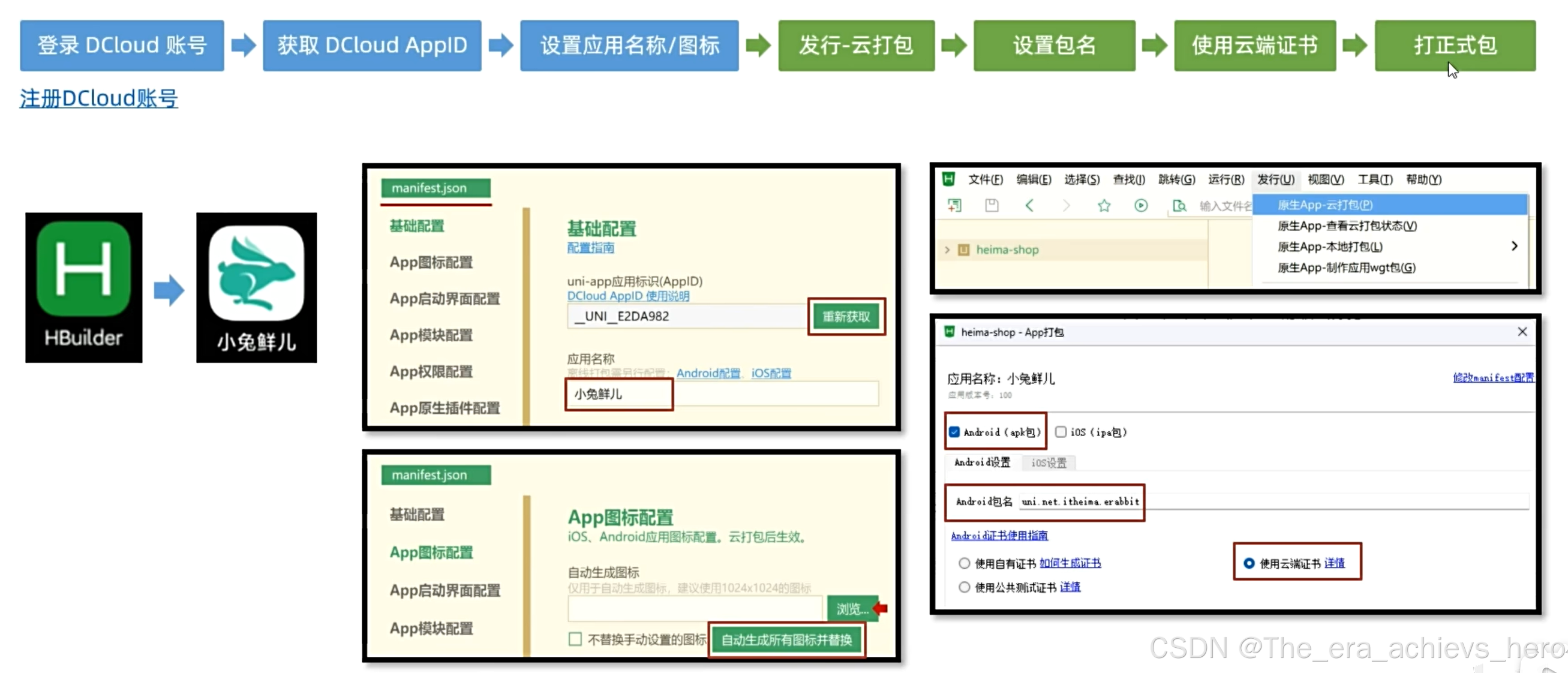Open DCloud AppID 使用说明 link
The width and height of the screenshot is (1568, 673).
pos(628,296)
